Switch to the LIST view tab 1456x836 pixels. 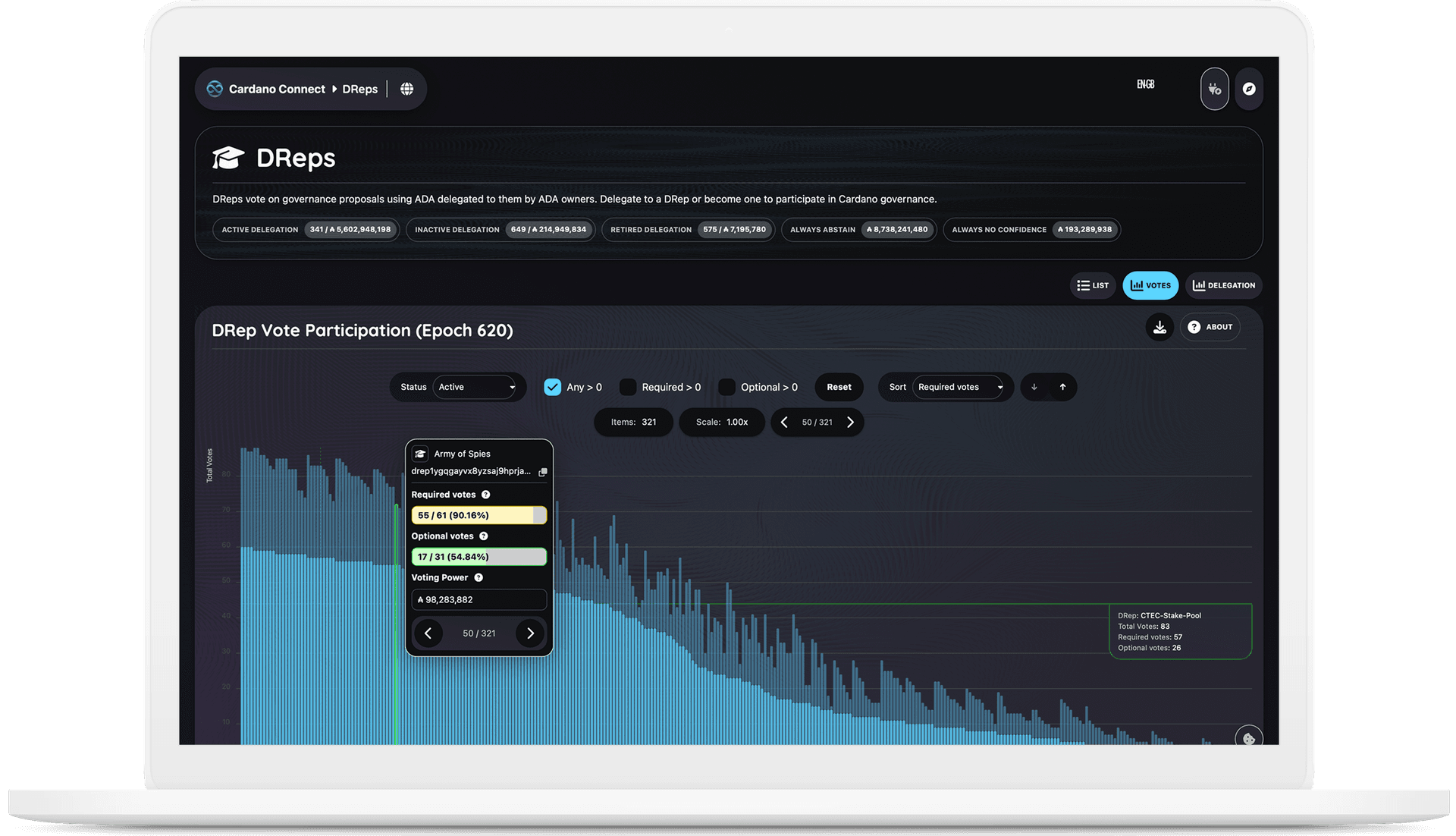point(1092,285)
